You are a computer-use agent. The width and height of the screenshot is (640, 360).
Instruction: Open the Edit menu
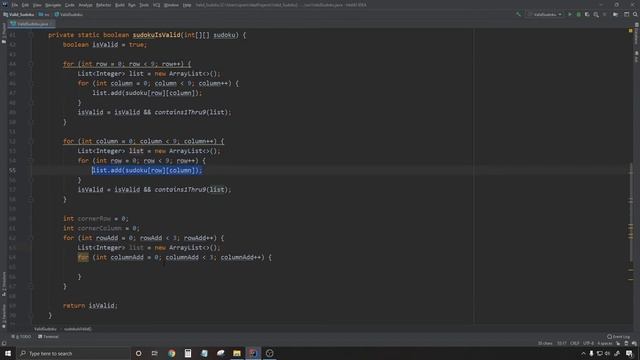pos(25,5)
